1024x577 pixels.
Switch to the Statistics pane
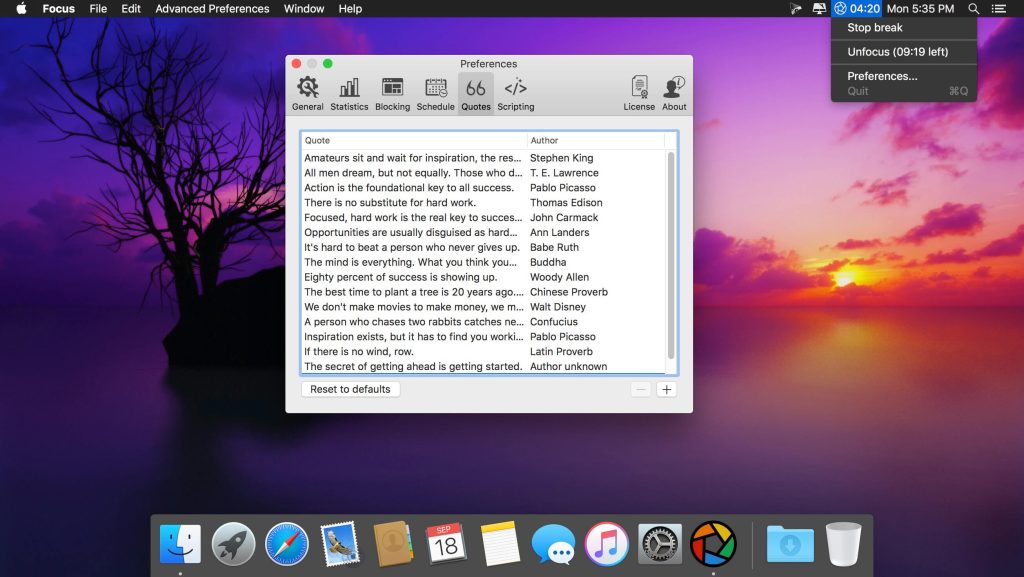pos(349,93)
